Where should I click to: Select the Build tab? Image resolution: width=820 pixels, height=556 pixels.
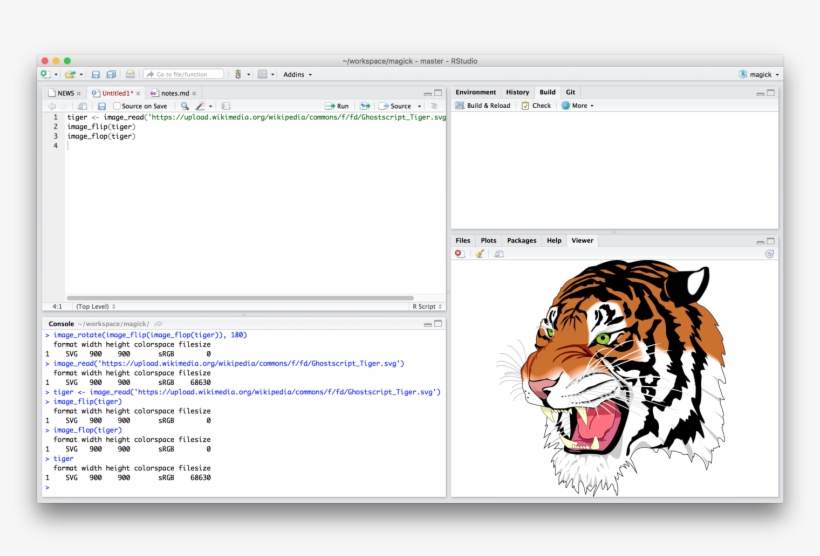pos(548,92)
